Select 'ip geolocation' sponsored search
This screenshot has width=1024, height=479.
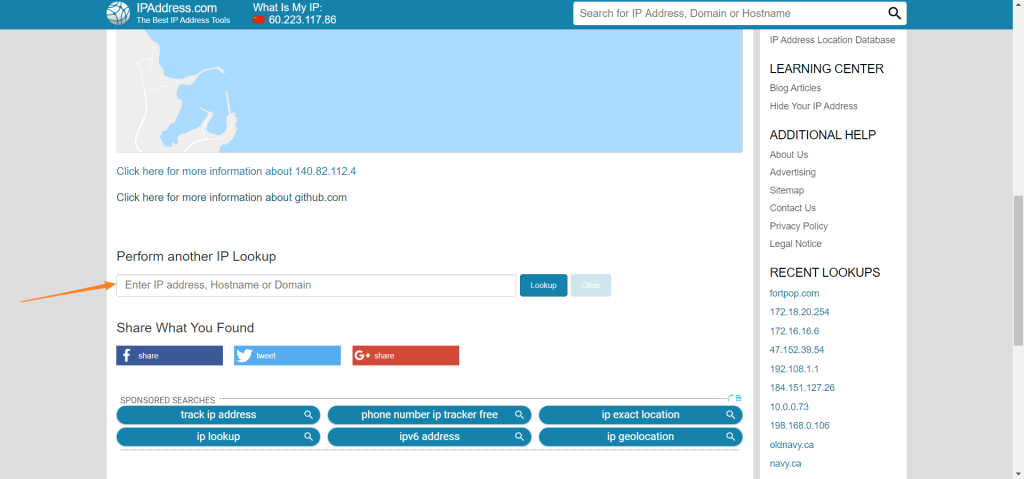[x=640, y=437]
